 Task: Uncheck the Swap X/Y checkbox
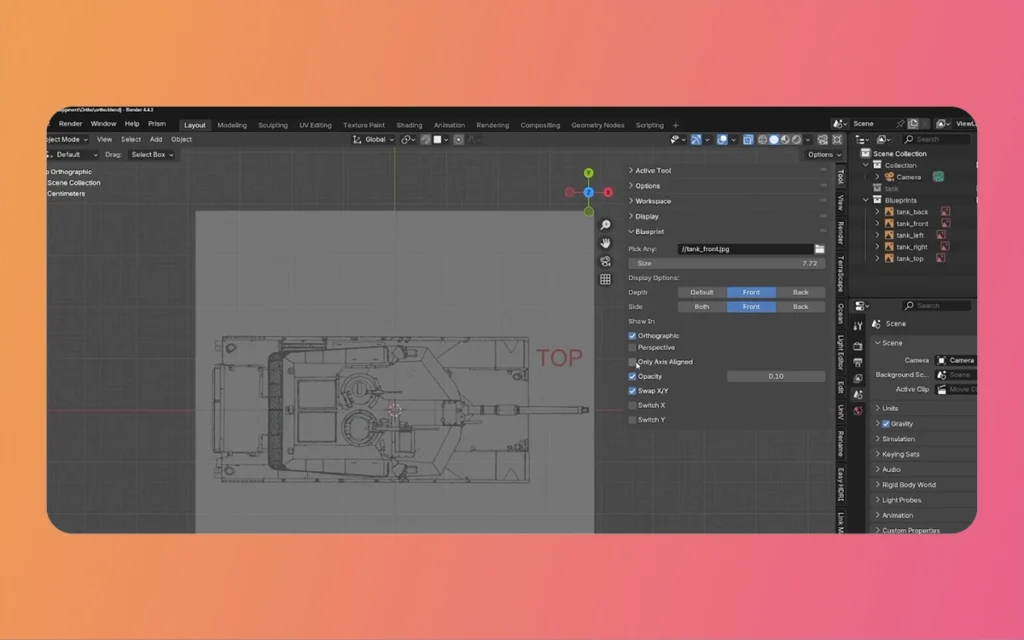tap(632, 391)
